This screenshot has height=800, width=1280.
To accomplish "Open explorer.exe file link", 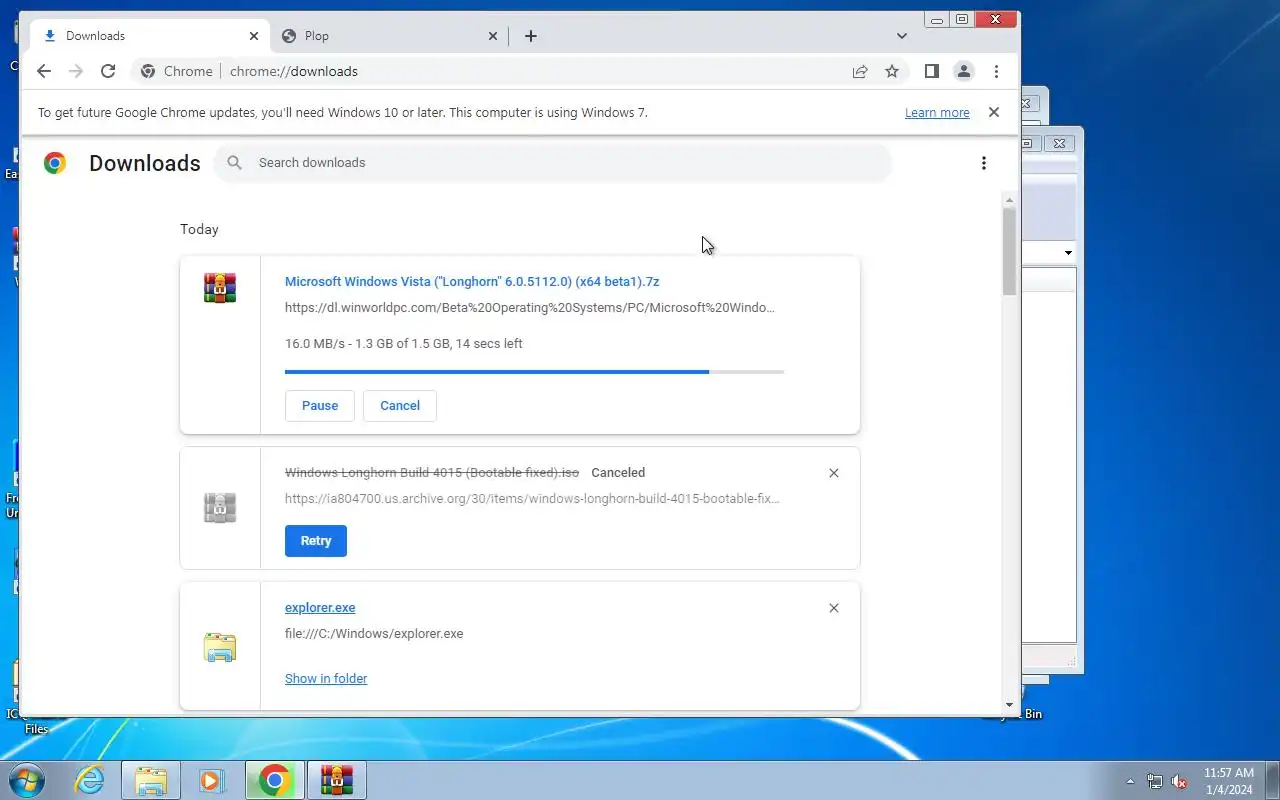I will pos(320,608).
